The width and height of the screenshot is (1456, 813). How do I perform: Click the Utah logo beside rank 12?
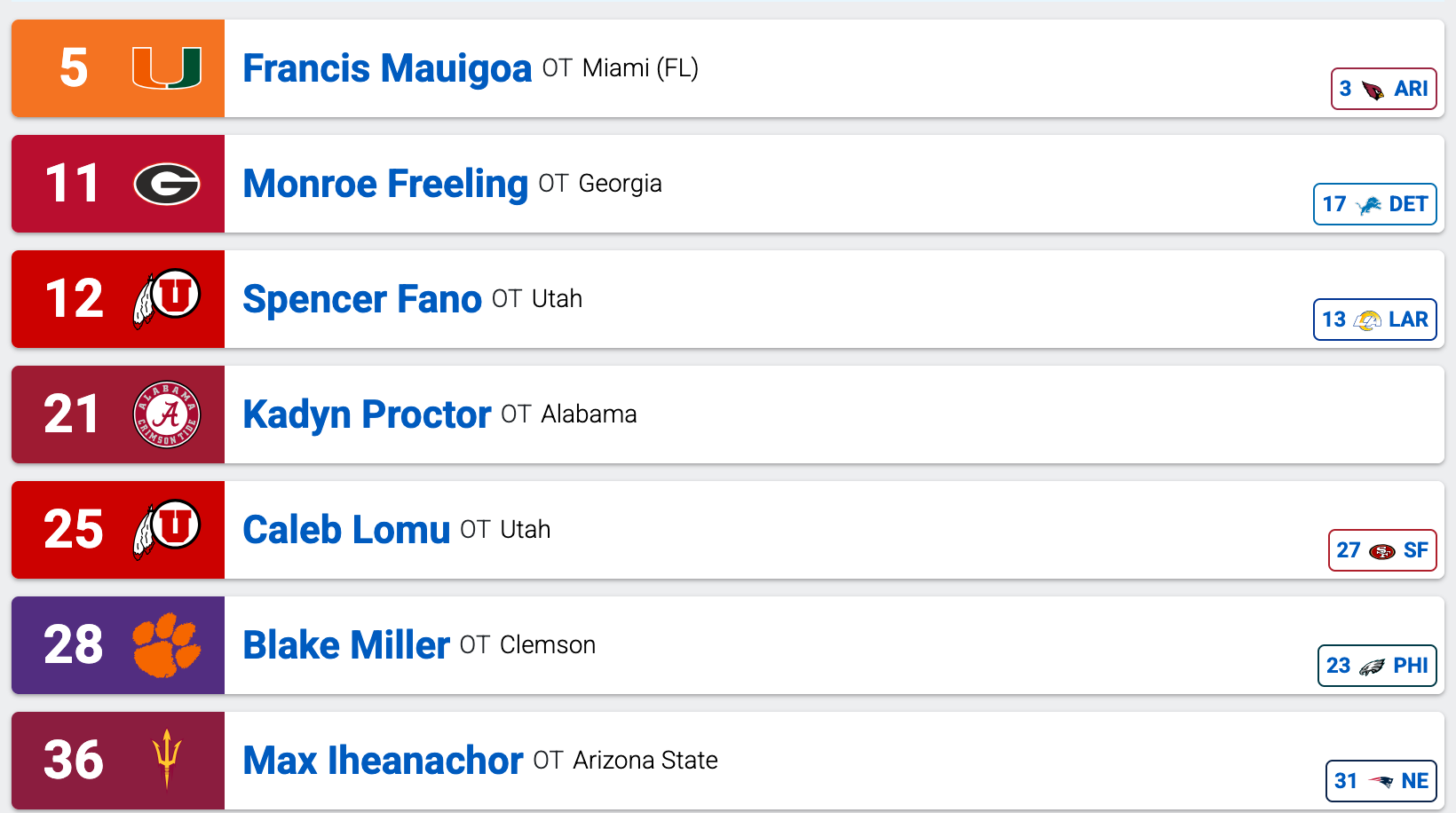pyautogui.click(x=167, y=299)
